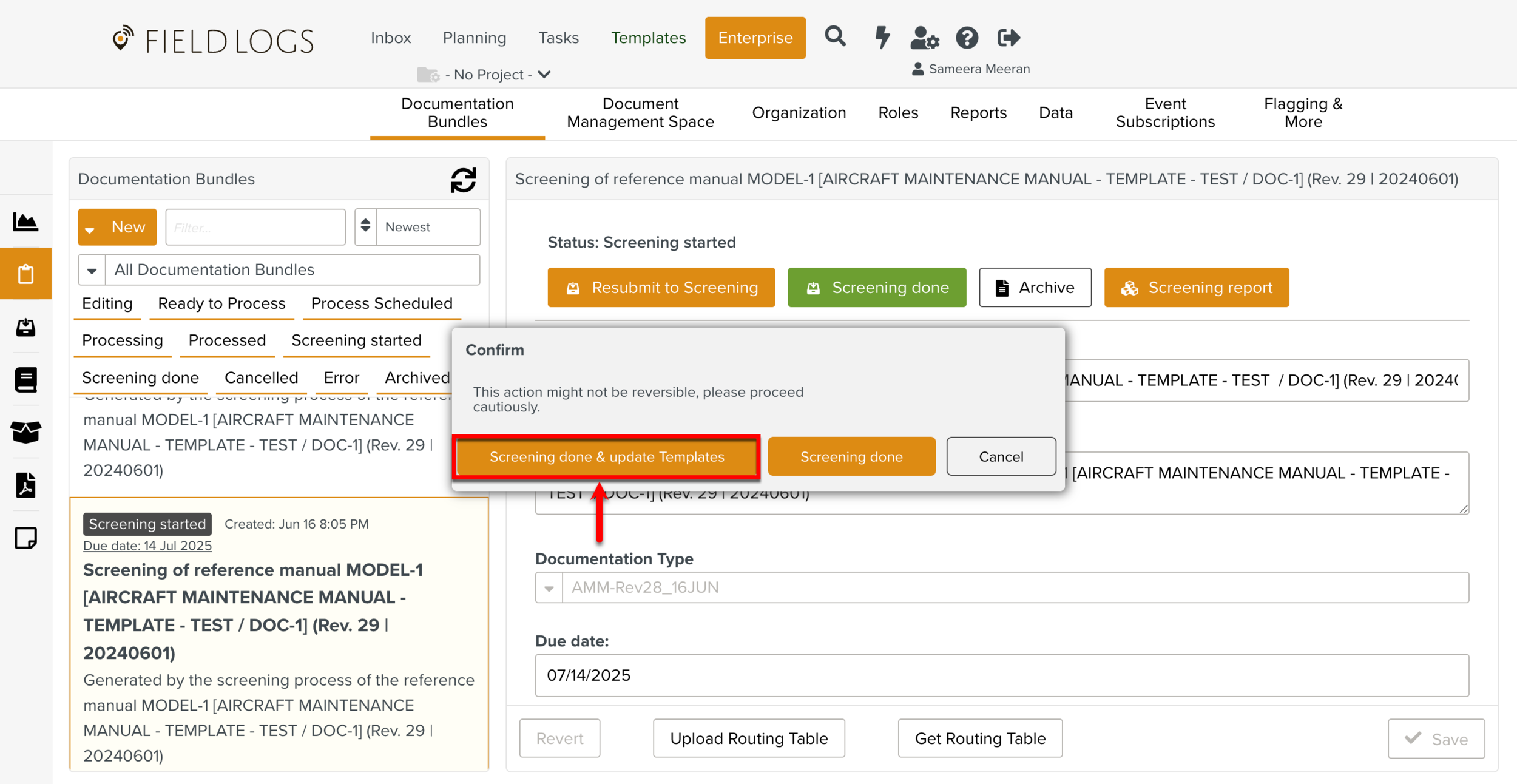The image size is (1517, 784).
Task: Open the lightning bolt quick actions icon
Action: tap(882, 37)
